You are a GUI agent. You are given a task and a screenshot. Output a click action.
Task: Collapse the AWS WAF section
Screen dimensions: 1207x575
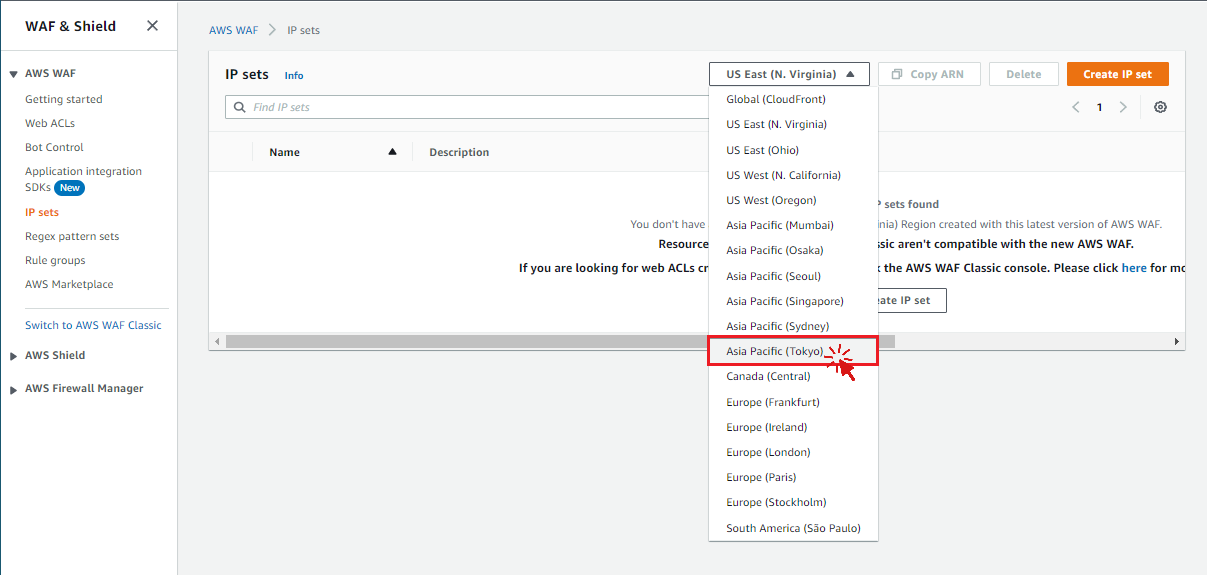coord(14,74)
